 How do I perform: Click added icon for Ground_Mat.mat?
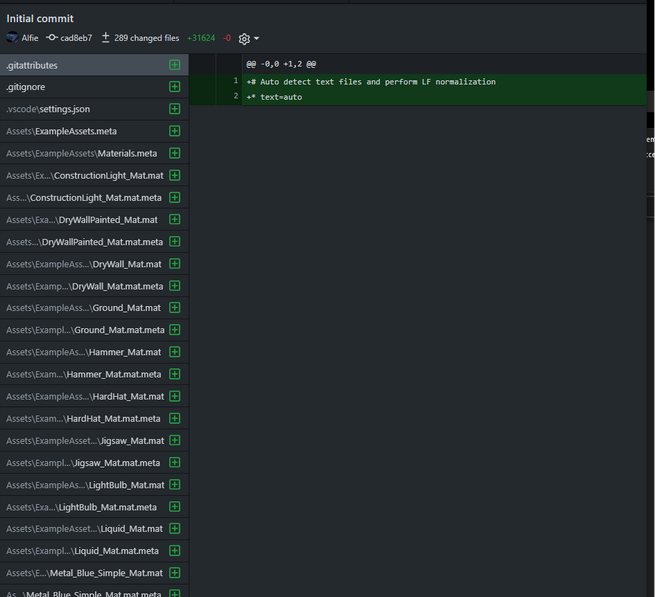175,308
